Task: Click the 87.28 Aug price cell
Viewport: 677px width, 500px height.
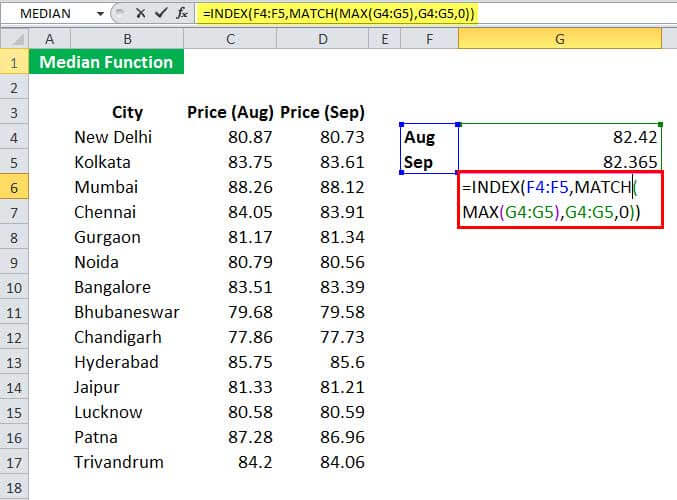Action: pyautogui.click(x=230, y=438)
